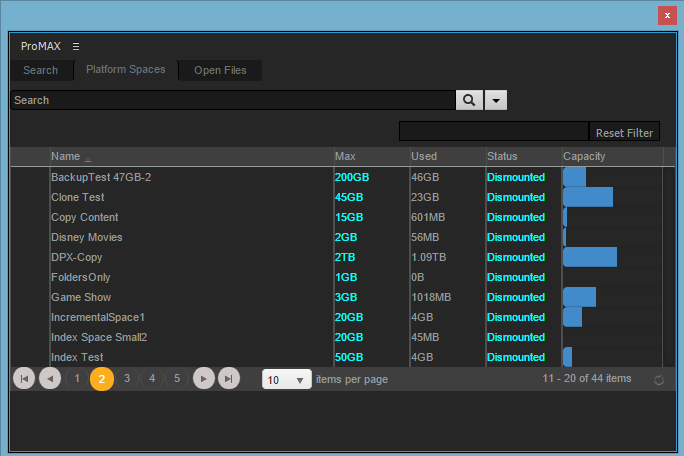The image size is (684, 456).
Task: Select the Index Test space
Action: [x=77, y=357]
